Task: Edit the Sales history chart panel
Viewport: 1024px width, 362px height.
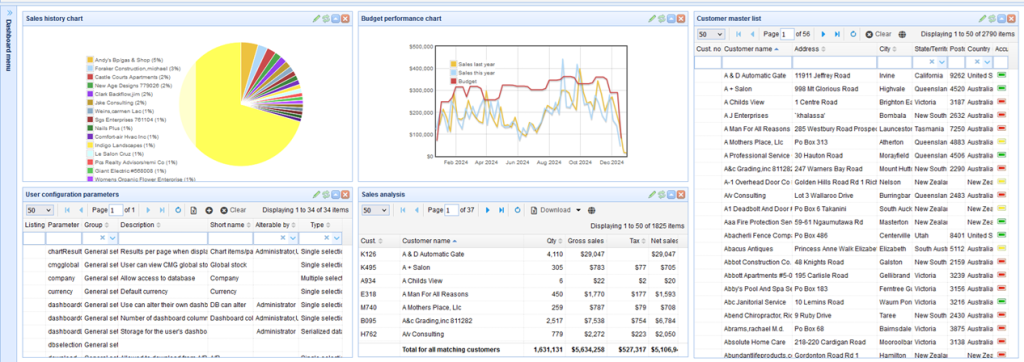Action: click(316, 19)
